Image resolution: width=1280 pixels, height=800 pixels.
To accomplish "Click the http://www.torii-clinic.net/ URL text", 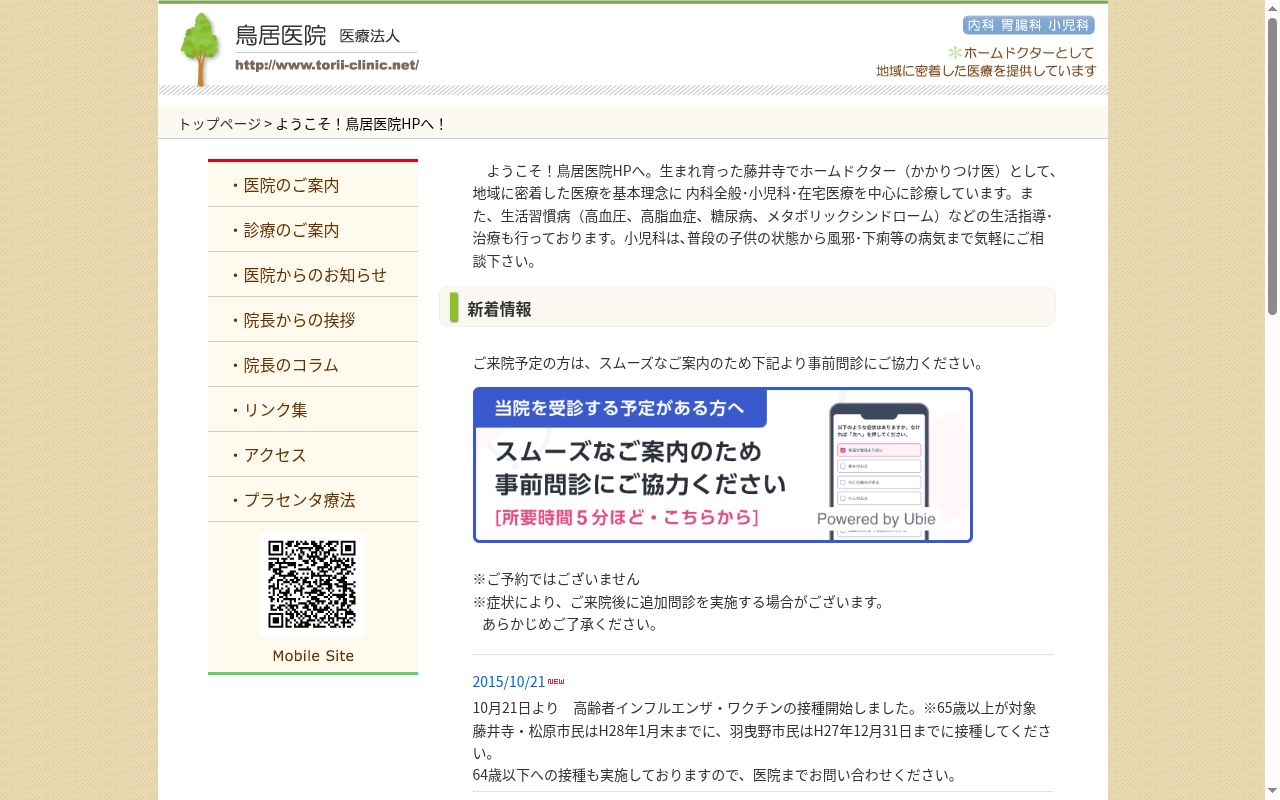I will [327, 65].
